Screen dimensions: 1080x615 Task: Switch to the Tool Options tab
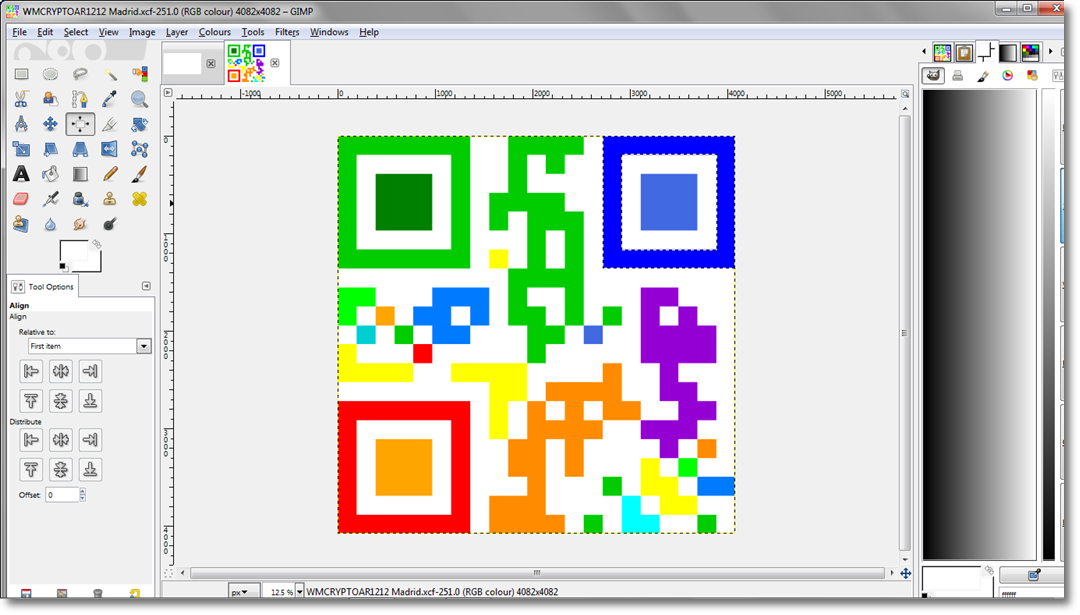point(43,286)
